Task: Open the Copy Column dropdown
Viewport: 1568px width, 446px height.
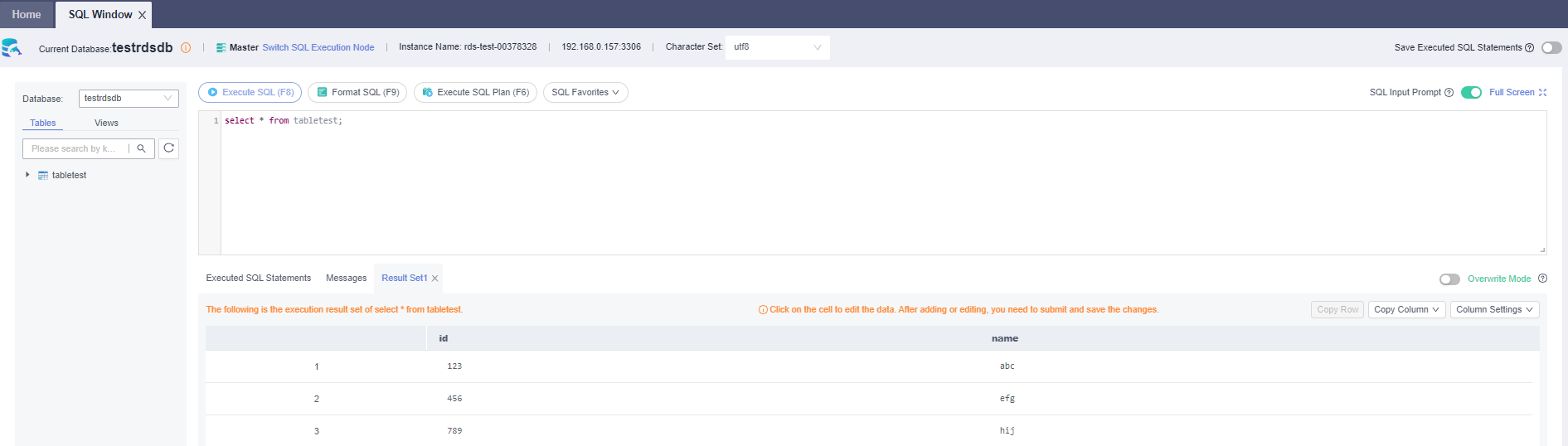Action: [1406, 310]
